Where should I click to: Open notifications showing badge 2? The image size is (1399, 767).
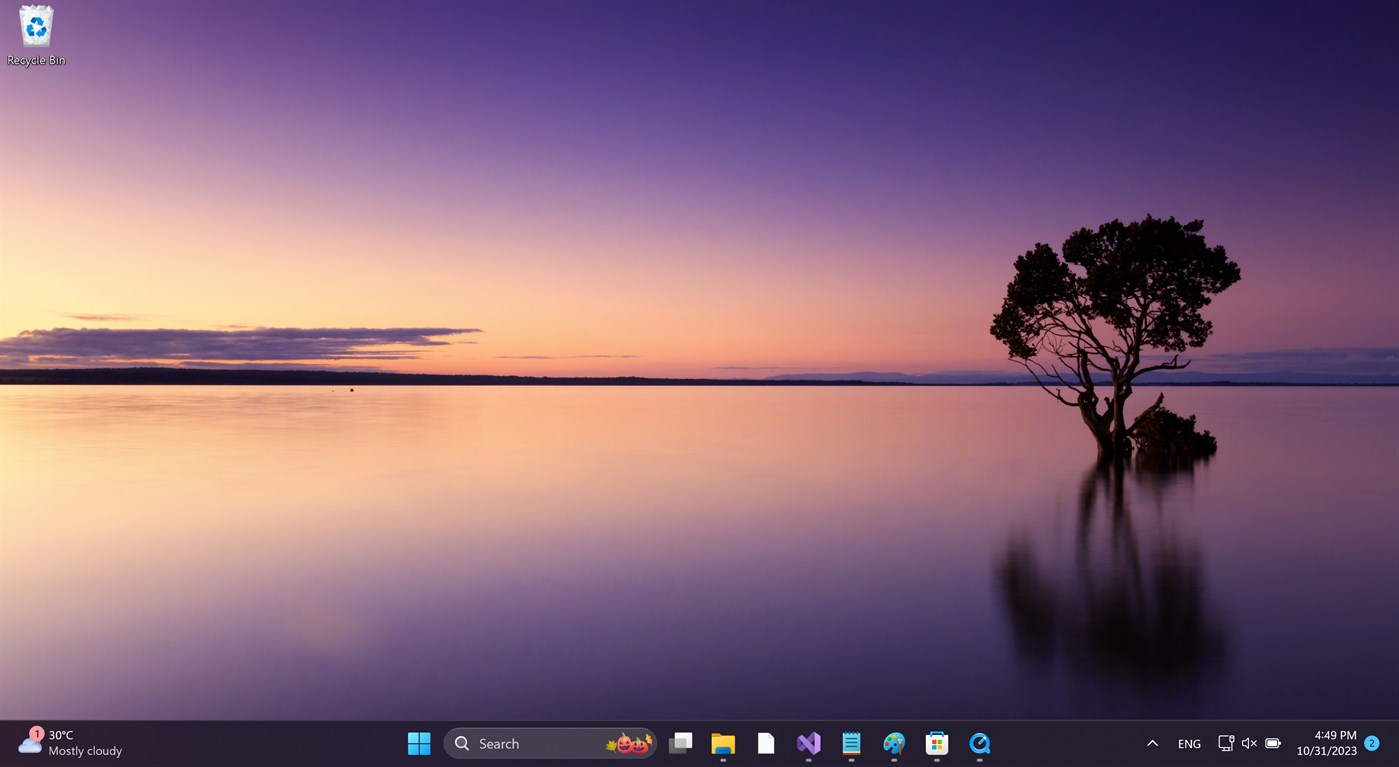tap(1371, 743)
